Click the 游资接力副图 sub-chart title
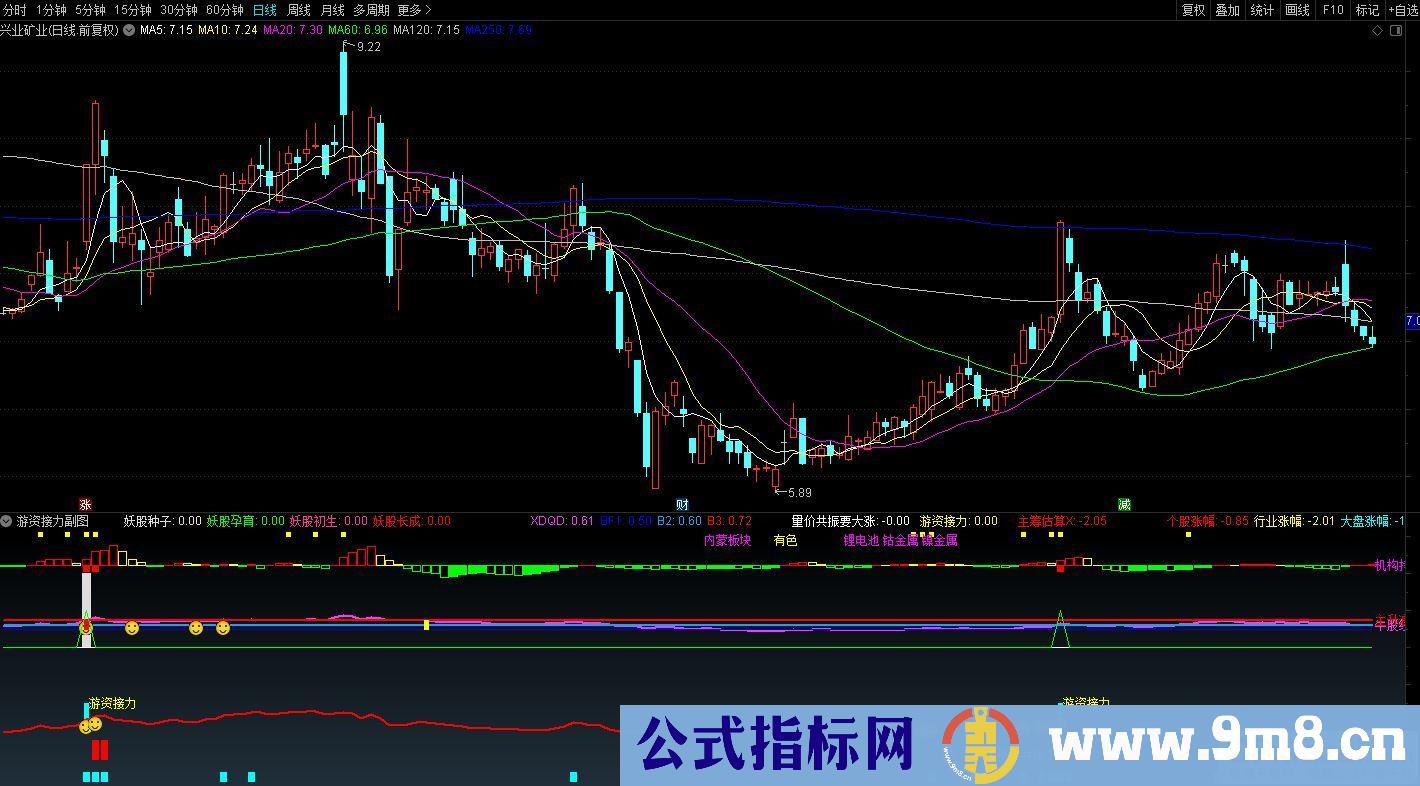The height and width of the screenshot is (786, 1420). coord(53,521)
